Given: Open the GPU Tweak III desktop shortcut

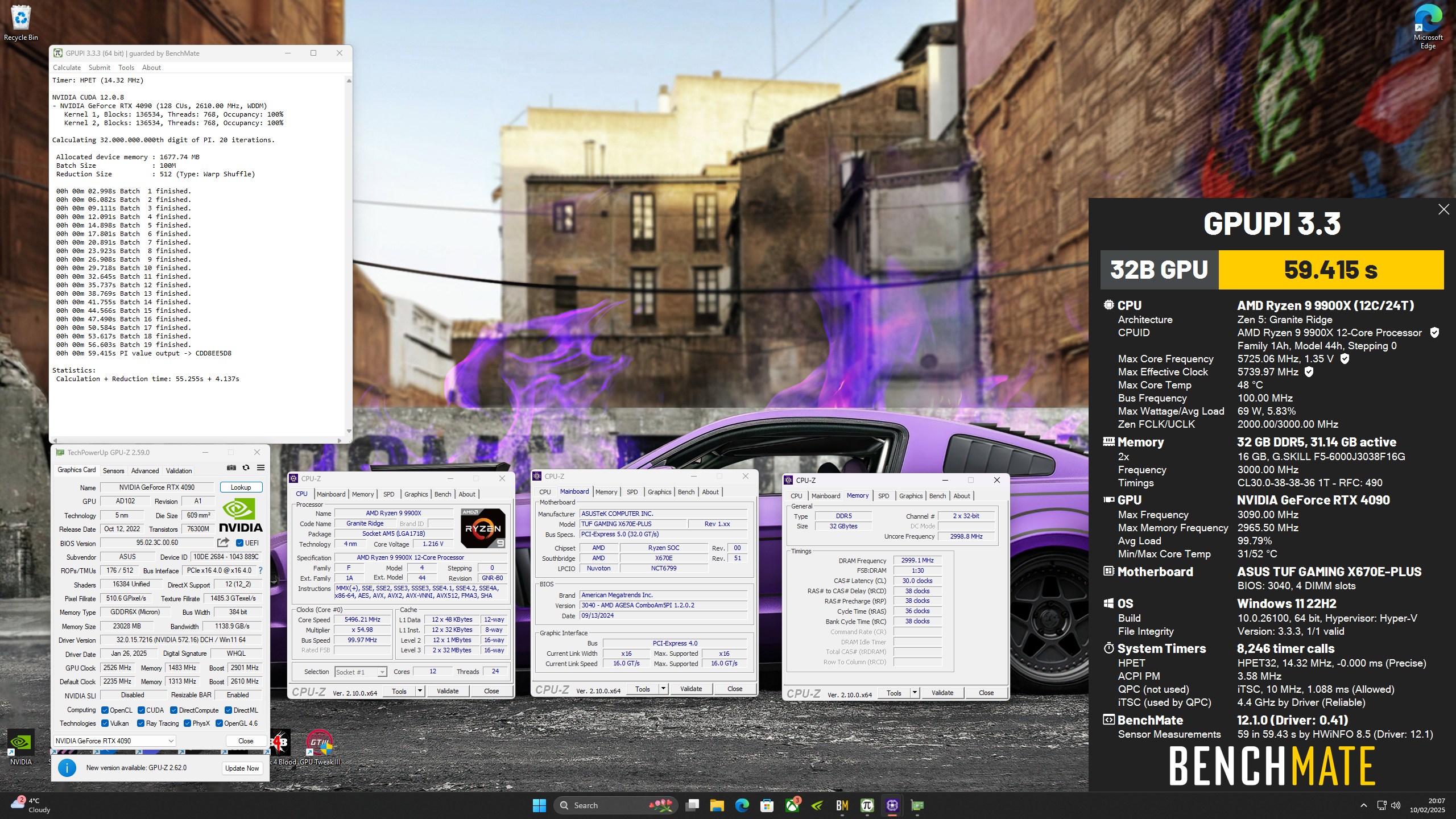Looking at the screenshot, I should [320, 748].
